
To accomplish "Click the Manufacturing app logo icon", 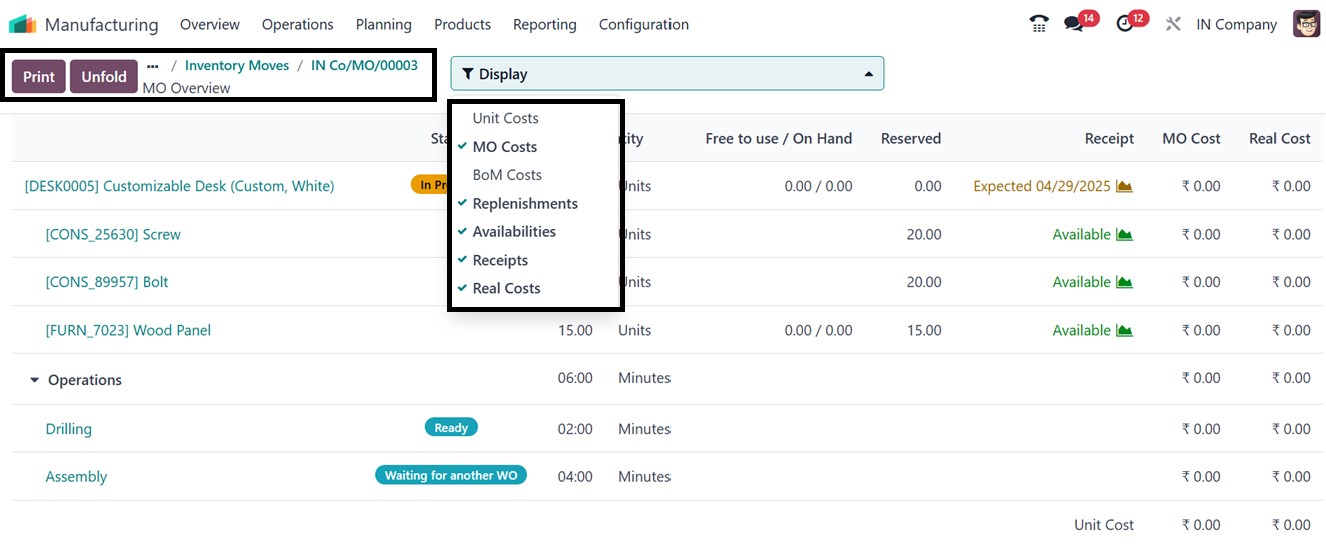I will 22,24.
